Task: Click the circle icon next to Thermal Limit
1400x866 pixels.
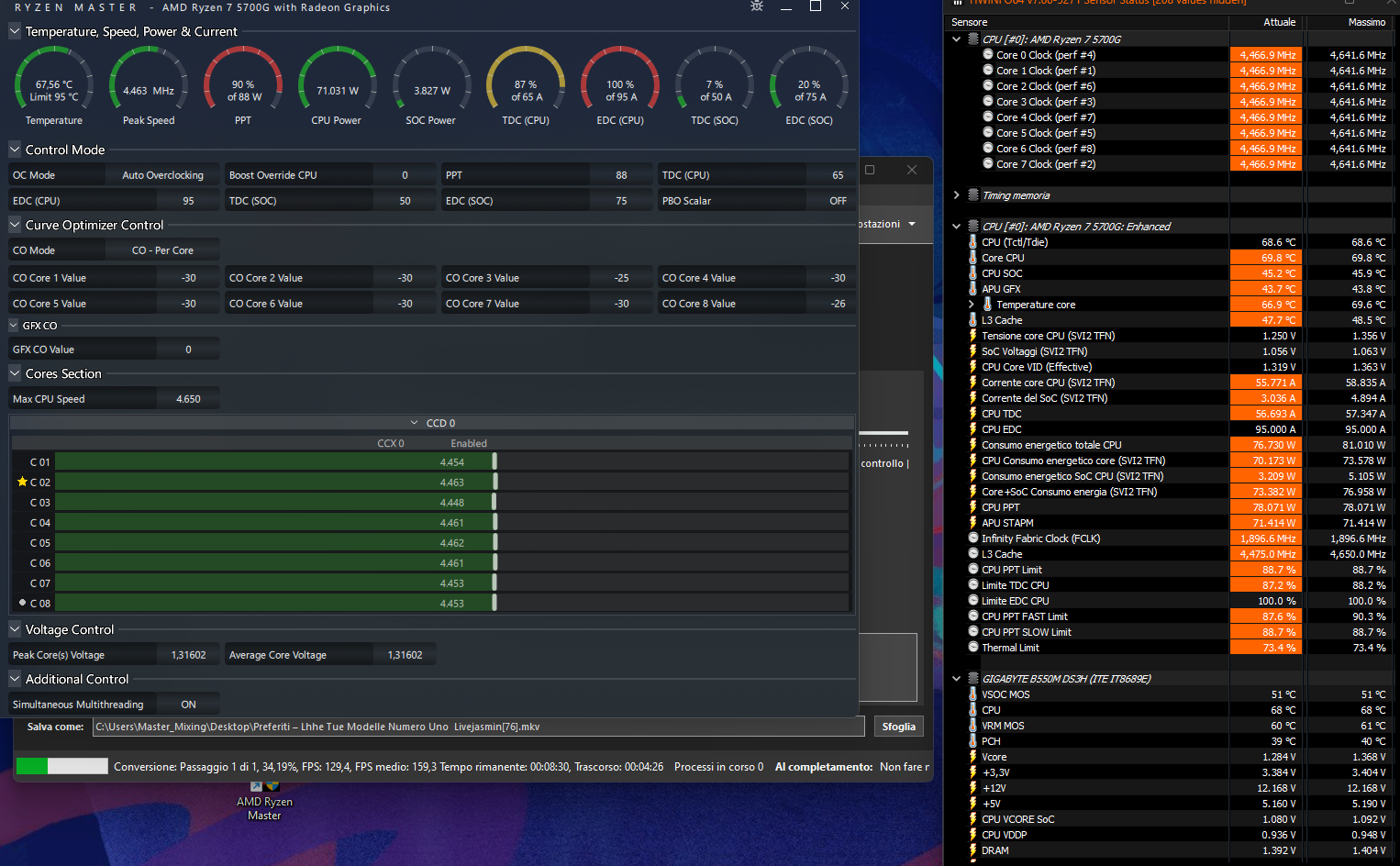Action: click(x=973, y=647)
